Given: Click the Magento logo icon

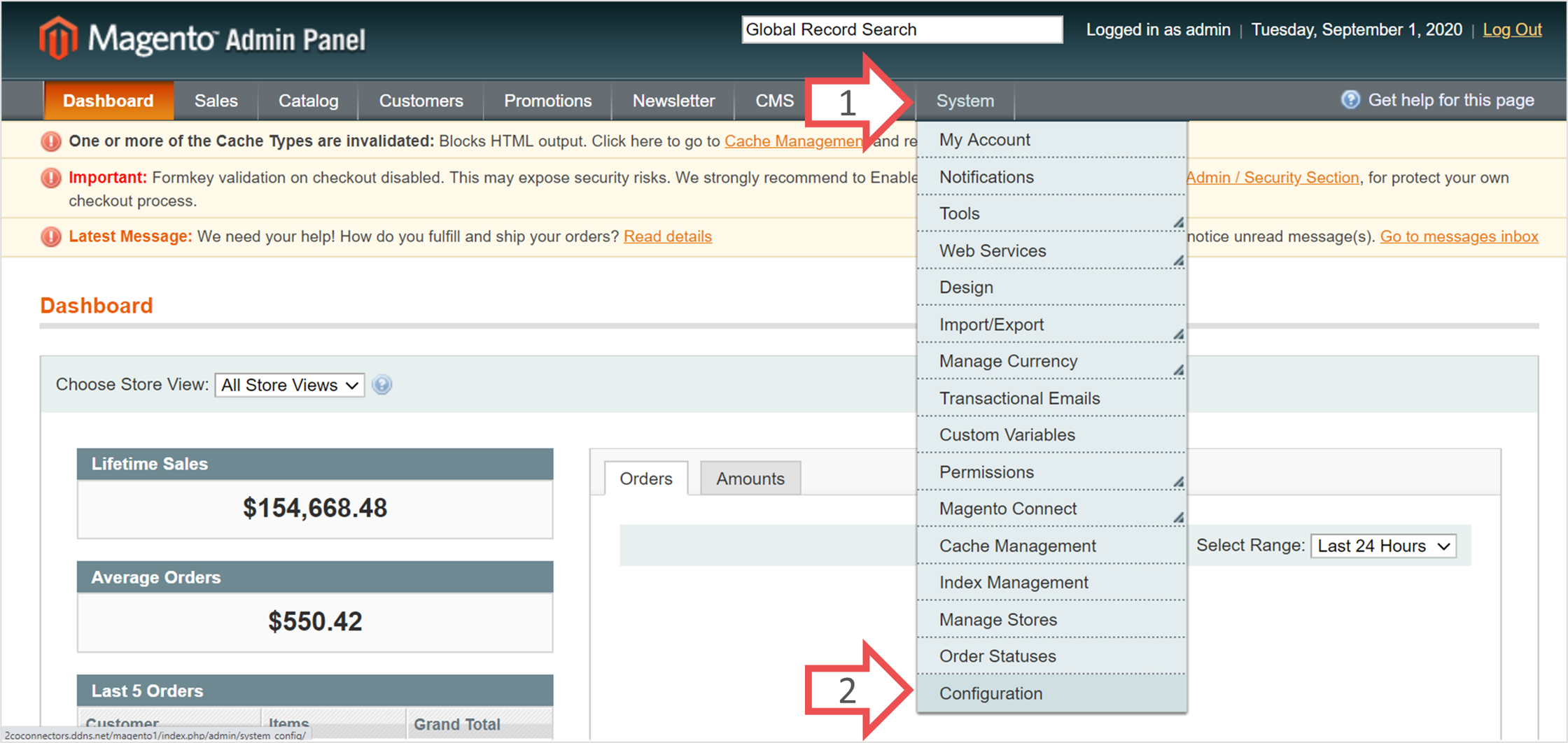Looking at the screenshot, I should (57, 38).
